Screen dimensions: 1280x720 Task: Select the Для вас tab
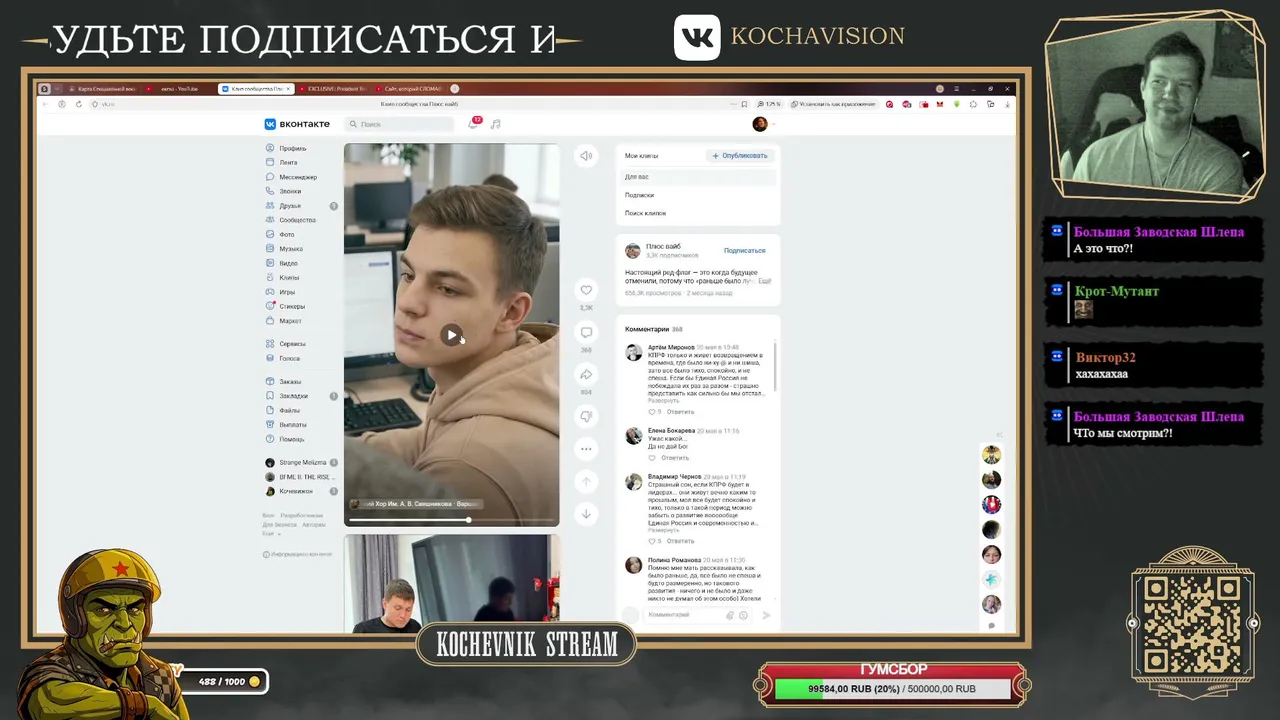[698, 177]
